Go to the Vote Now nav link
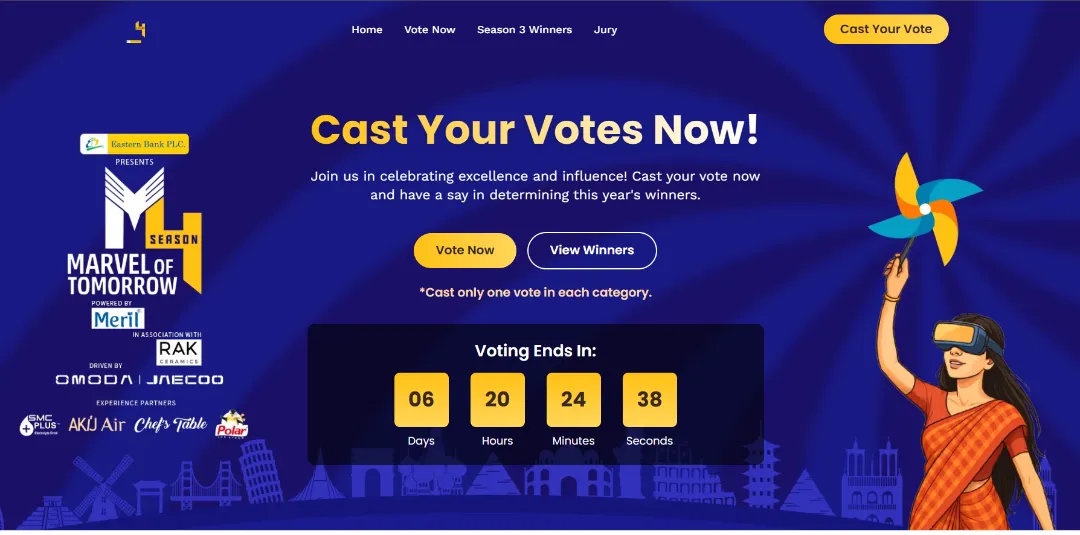Screen dimensions: 1080x535 tap(430, 30)
